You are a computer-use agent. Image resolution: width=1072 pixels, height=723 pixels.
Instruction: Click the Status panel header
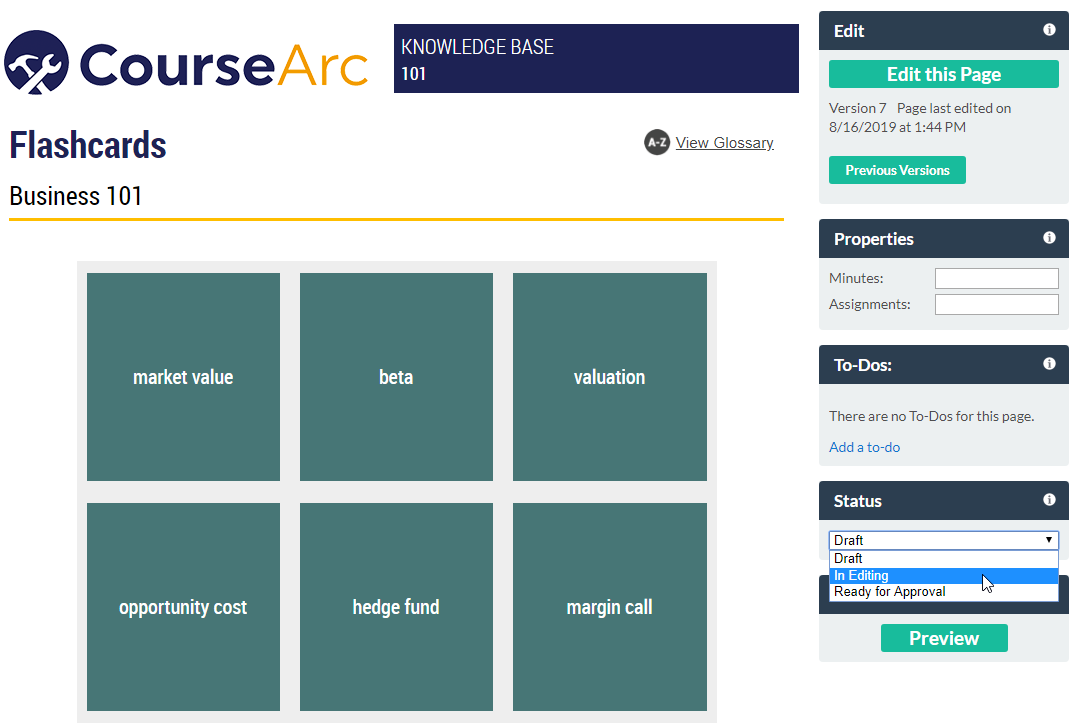(943, 500)
